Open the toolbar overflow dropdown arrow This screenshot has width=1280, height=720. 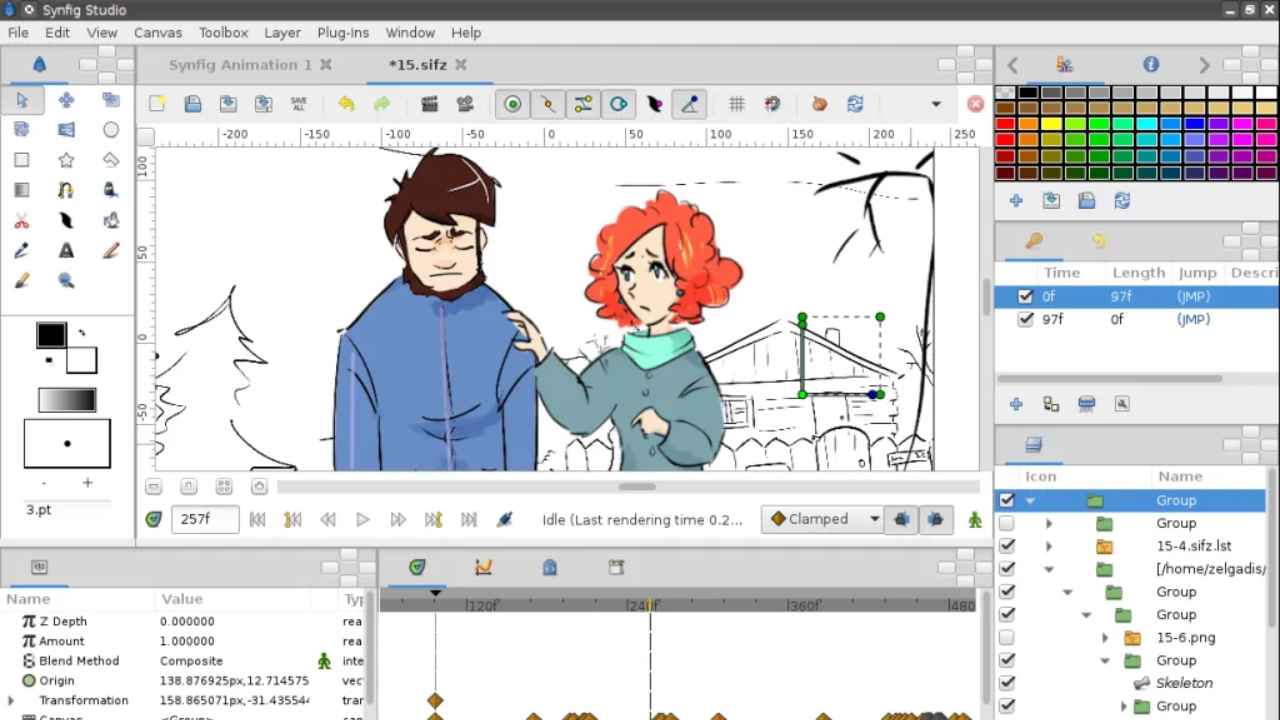coord(936,104)
